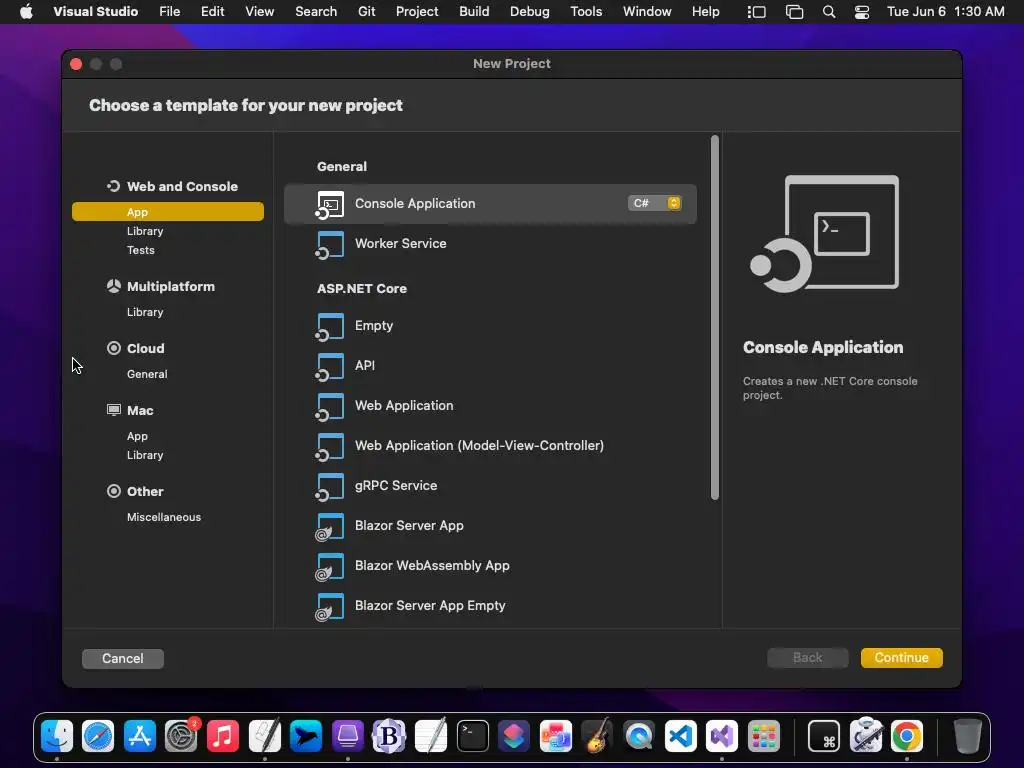
Task: Click the gRPC Service label
Action: coord(396,485)
